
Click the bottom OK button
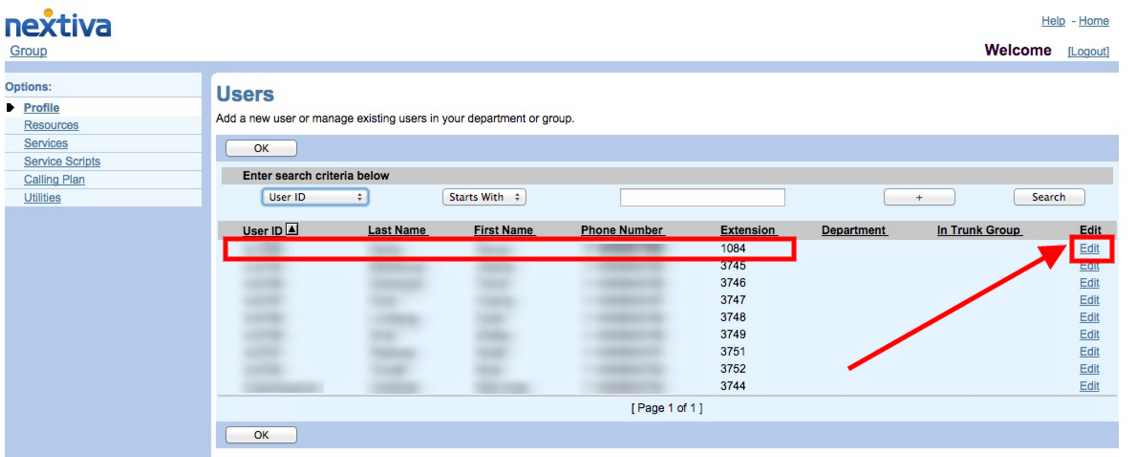[x=261, y=435]
